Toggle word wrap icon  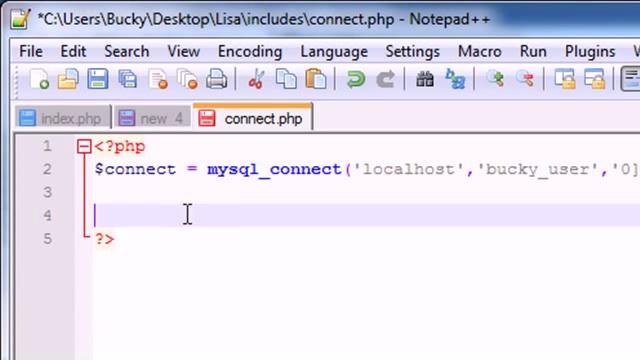(631, 79)
